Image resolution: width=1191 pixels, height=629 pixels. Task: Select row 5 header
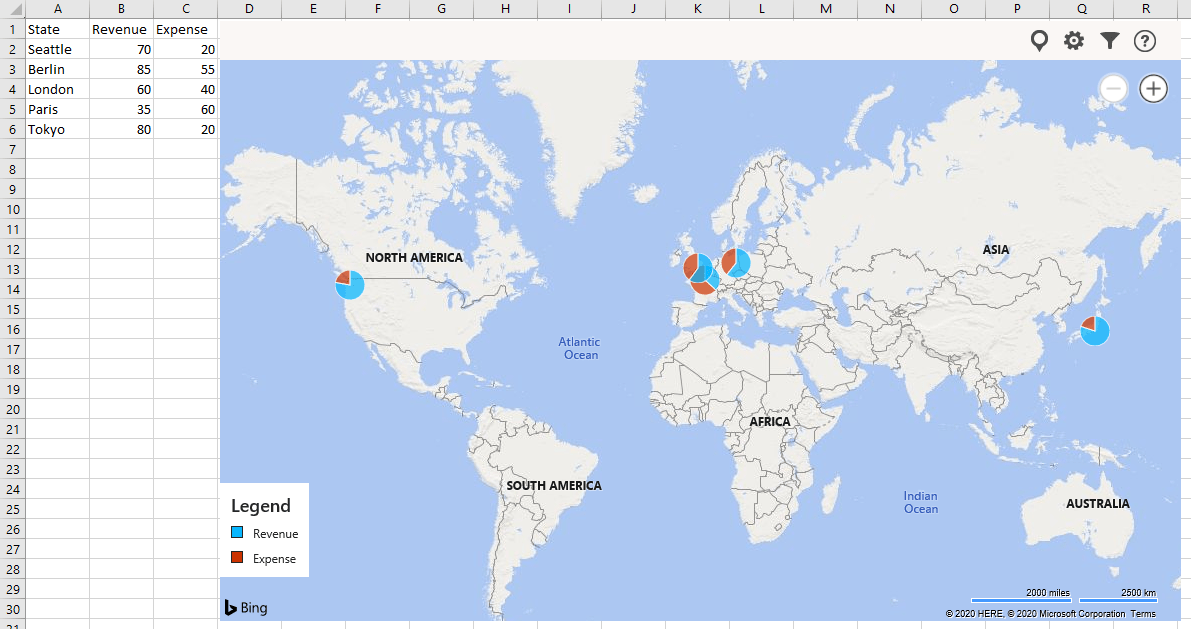pyautogui.click(x=12, y=109)
